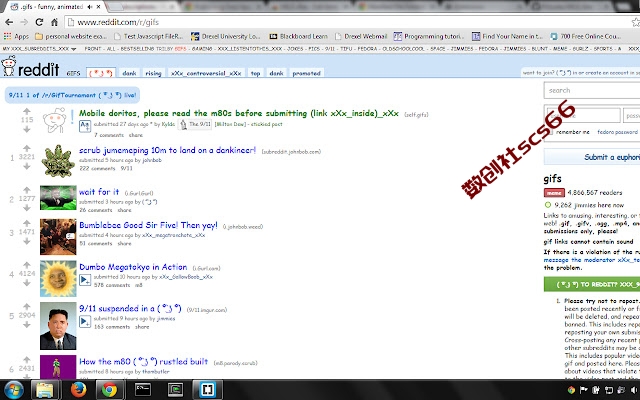Downvote '9/11 suspended in a' post
The width and height of the screenshot is (640, 400).
point(27,324)
